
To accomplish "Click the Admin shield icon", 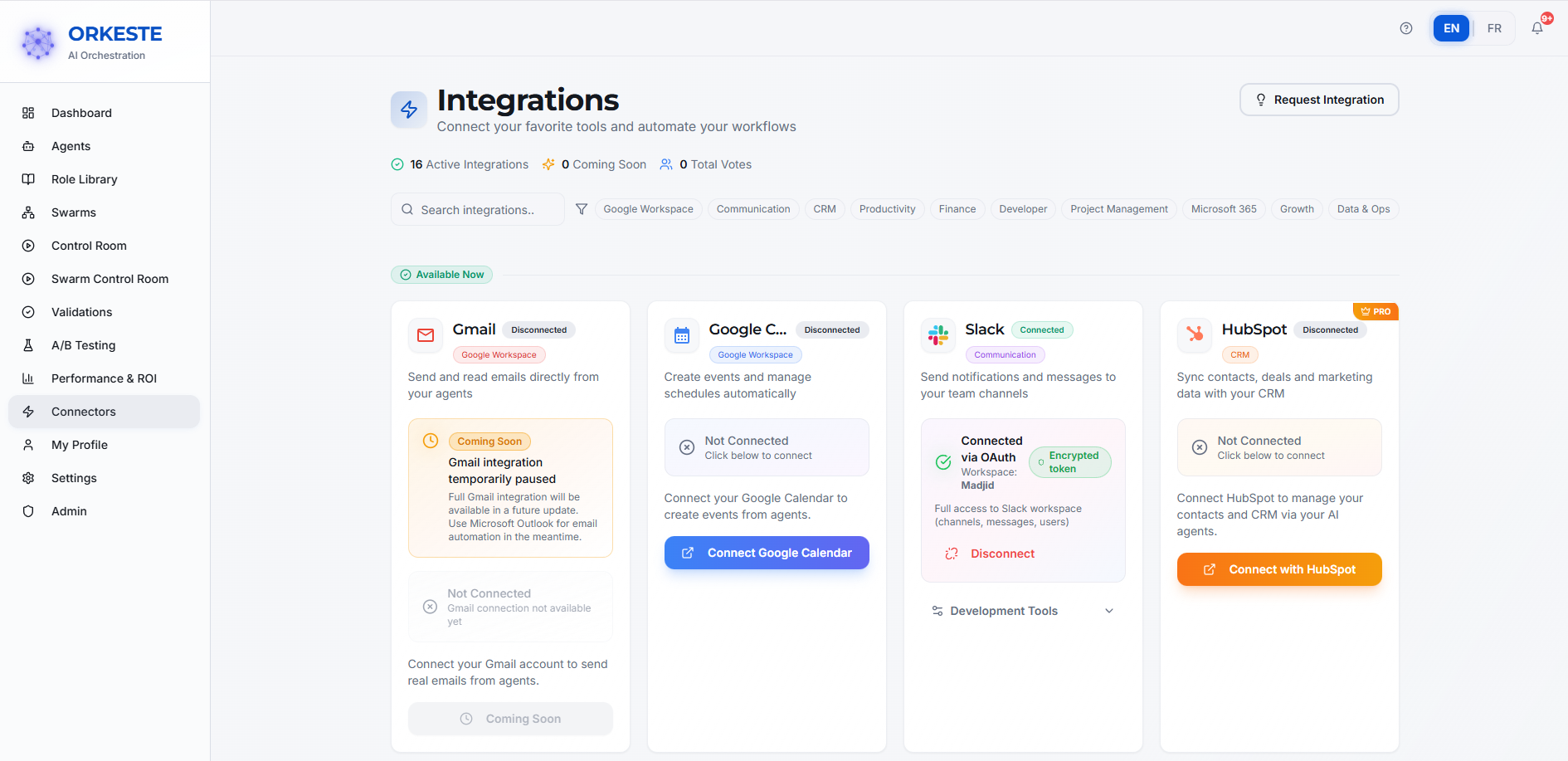I will pyautogui.click(x=28, y=511).
